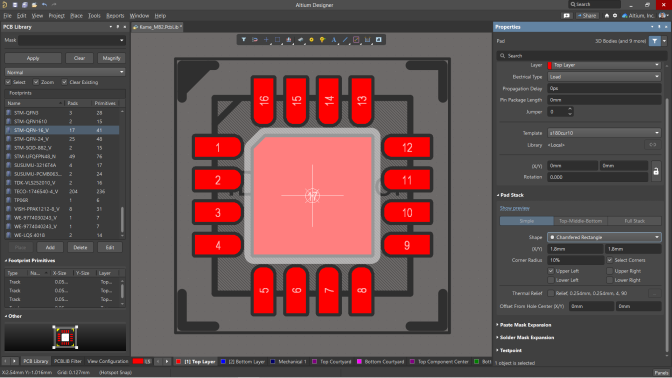Select the place pad tool
672x378 pixels.
tap(312, 40)
